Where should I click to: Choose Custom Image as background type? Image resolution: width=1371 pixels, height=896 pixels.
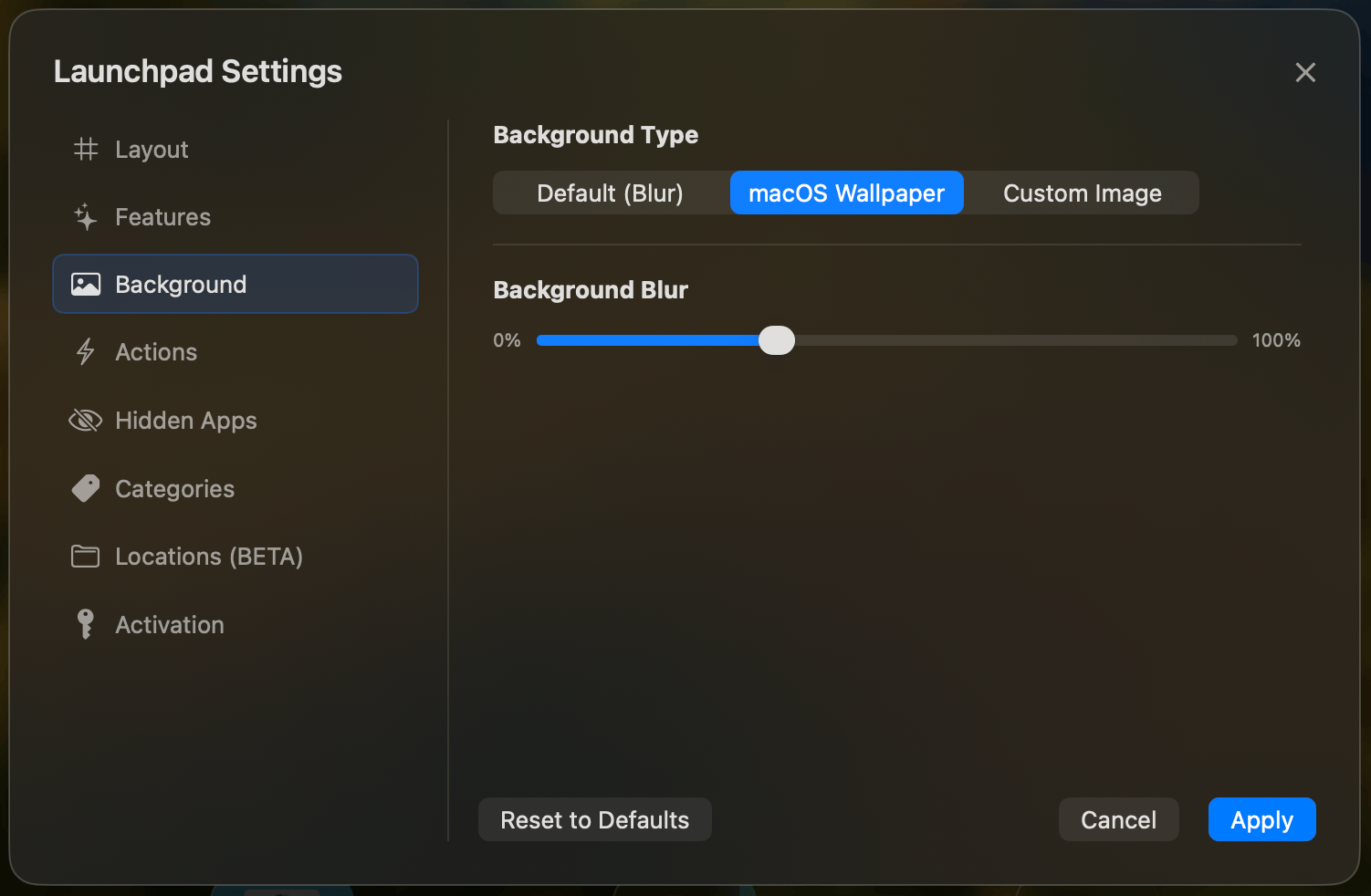1082,193
